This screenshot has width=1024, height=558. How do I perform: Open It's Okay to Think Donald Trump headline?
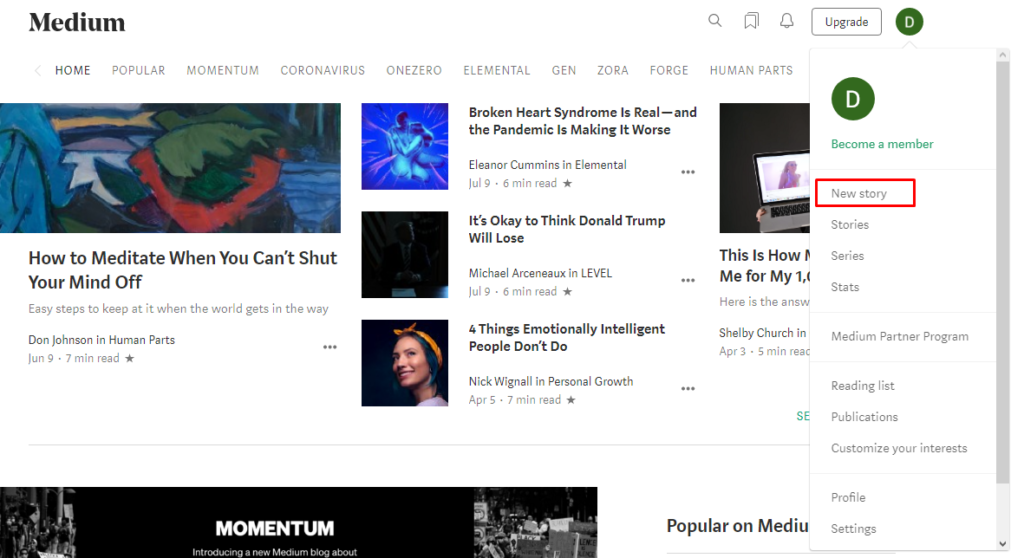pyautogui.click(x=567, y=229)
